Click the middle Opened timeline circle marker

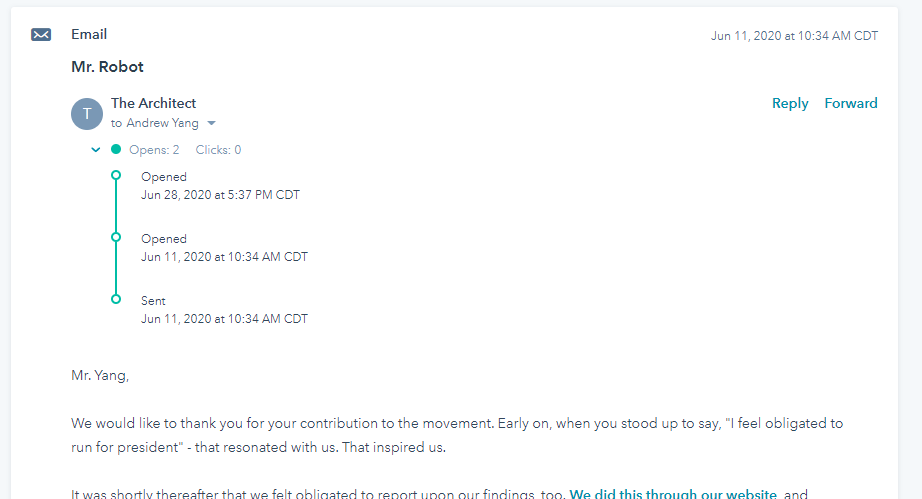[x=116, y=237]
